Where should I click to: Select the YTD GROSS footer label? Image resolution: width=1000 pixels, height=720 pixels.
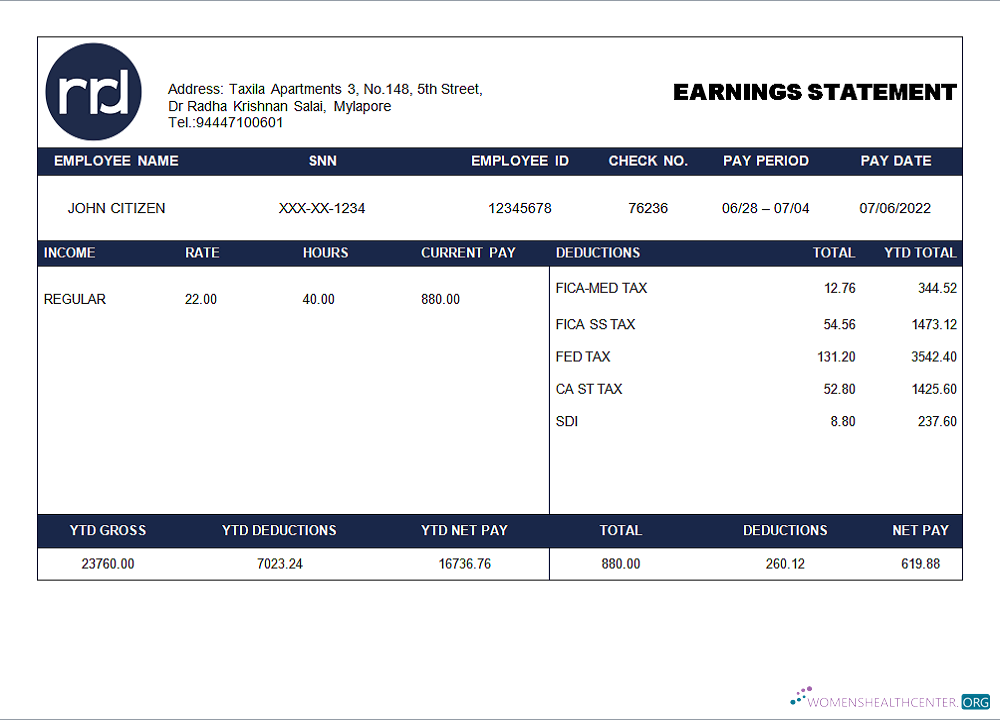(107, 531)
